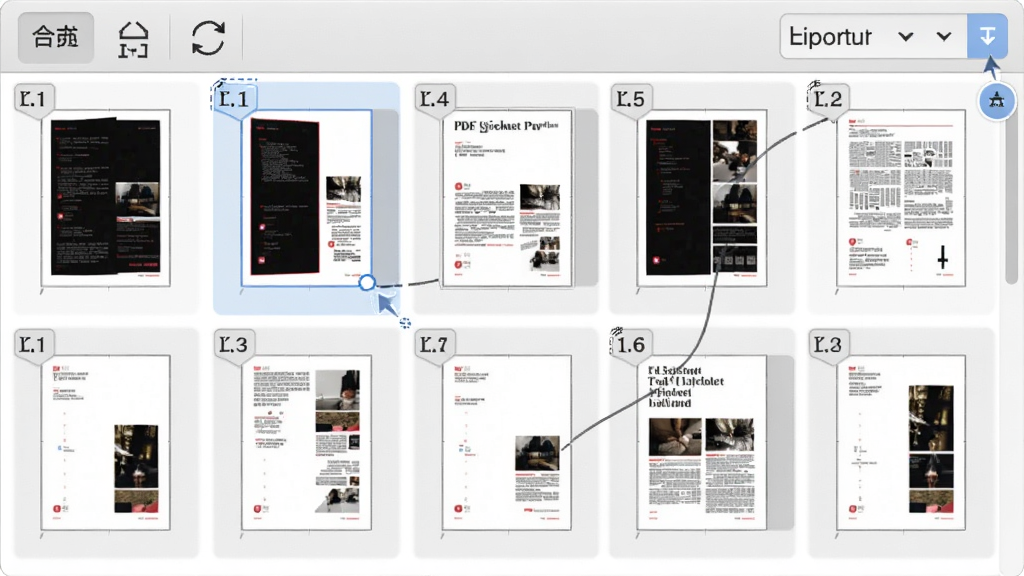Select the L.3 page with mostly blank left side
1024x576 pixels.
click(901, 443)
